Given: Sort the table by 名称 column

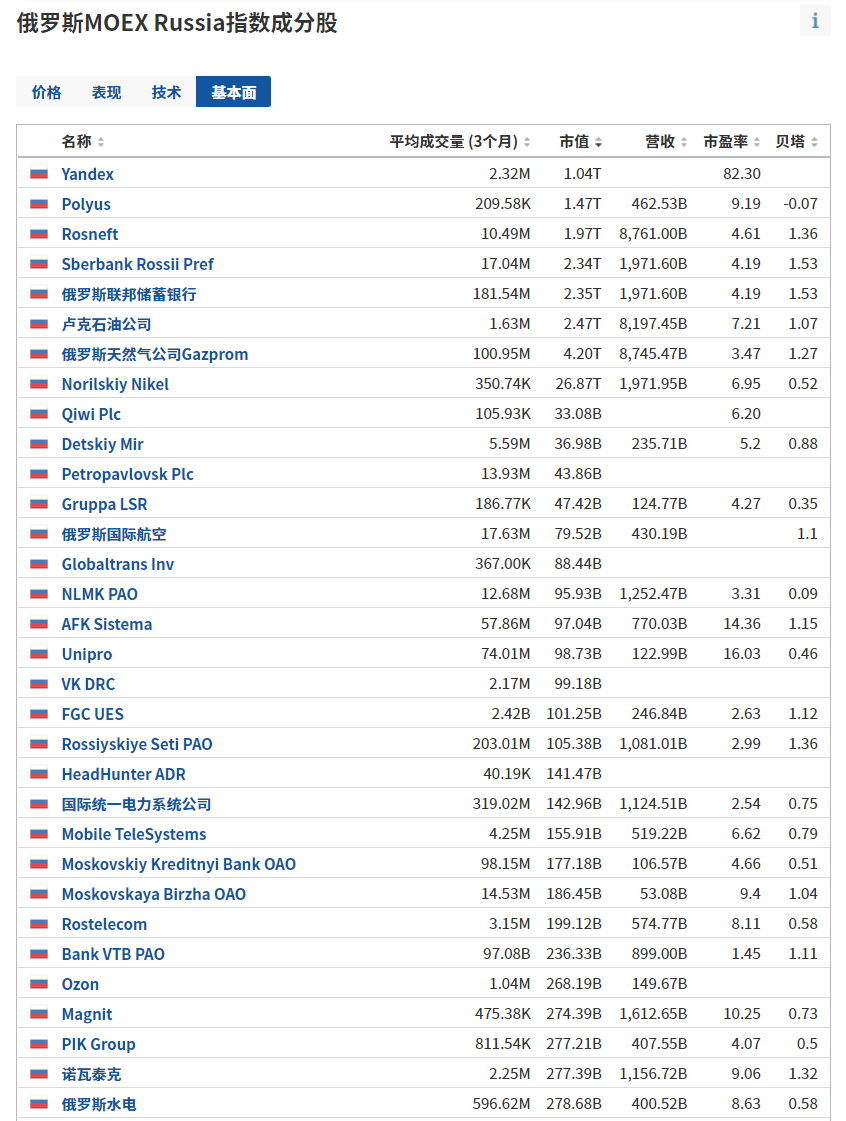Looking at the screenshot, I should point(83,142).
